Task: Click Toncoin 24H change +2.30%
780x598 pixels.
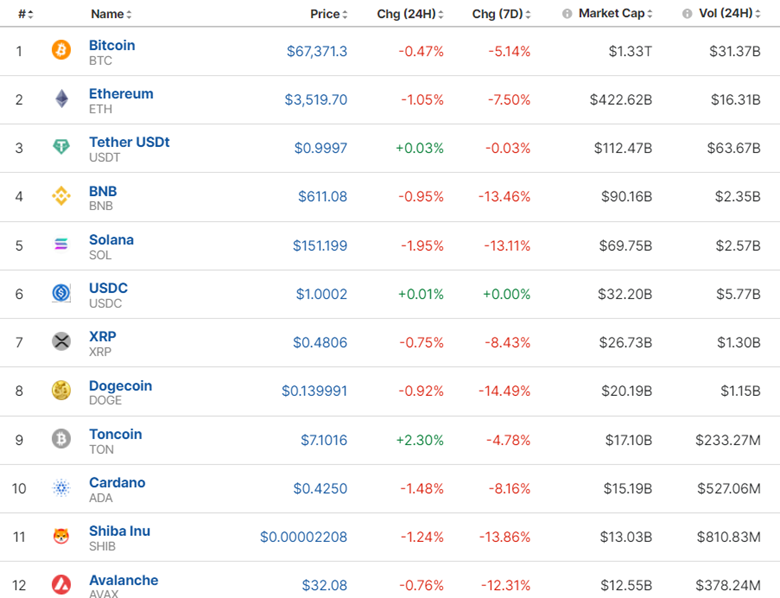Action: click(x=419, y=440)
